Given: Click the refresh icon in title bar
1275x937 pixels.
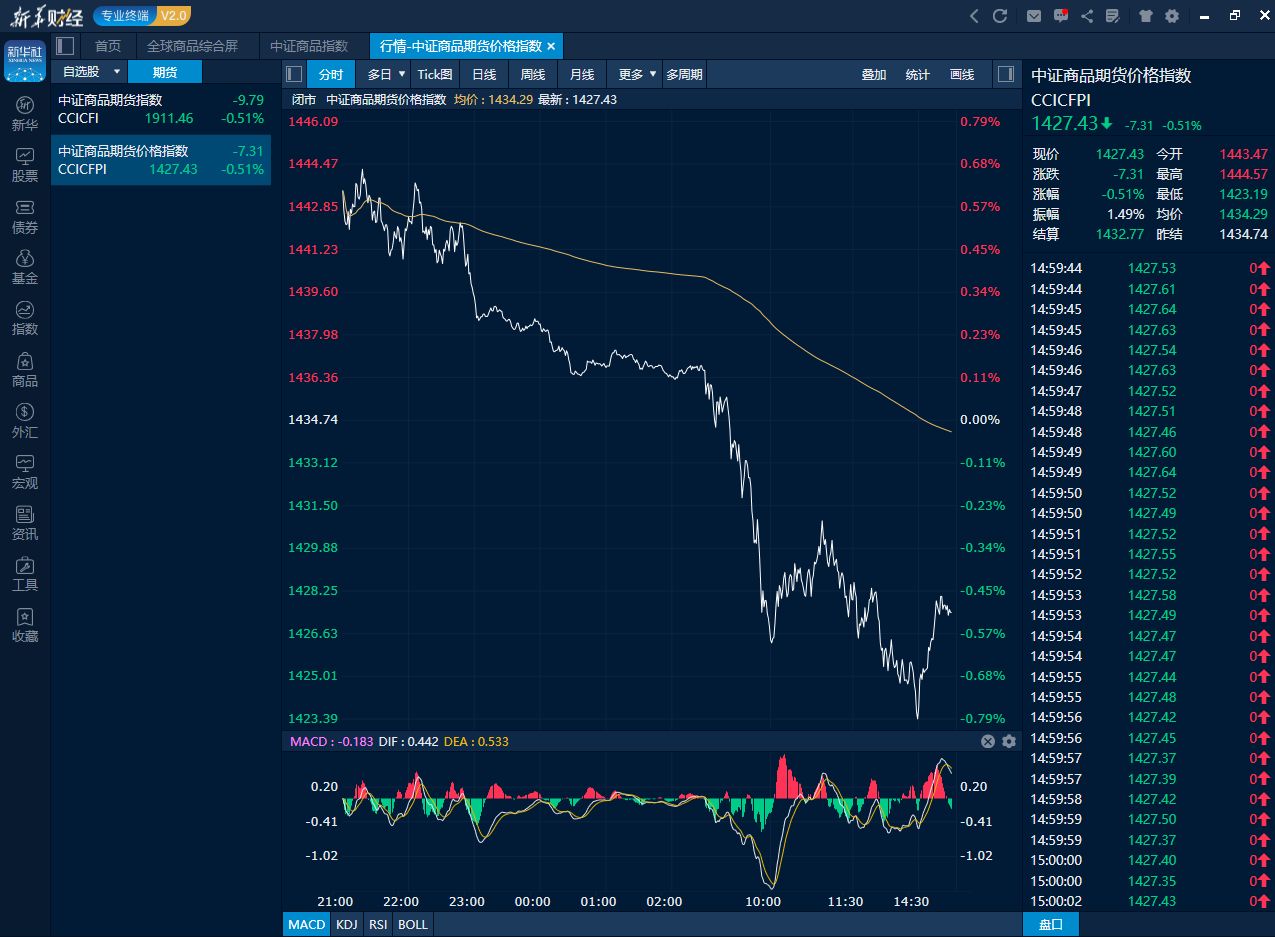Looking at the screenshot, I should (999, 16).
